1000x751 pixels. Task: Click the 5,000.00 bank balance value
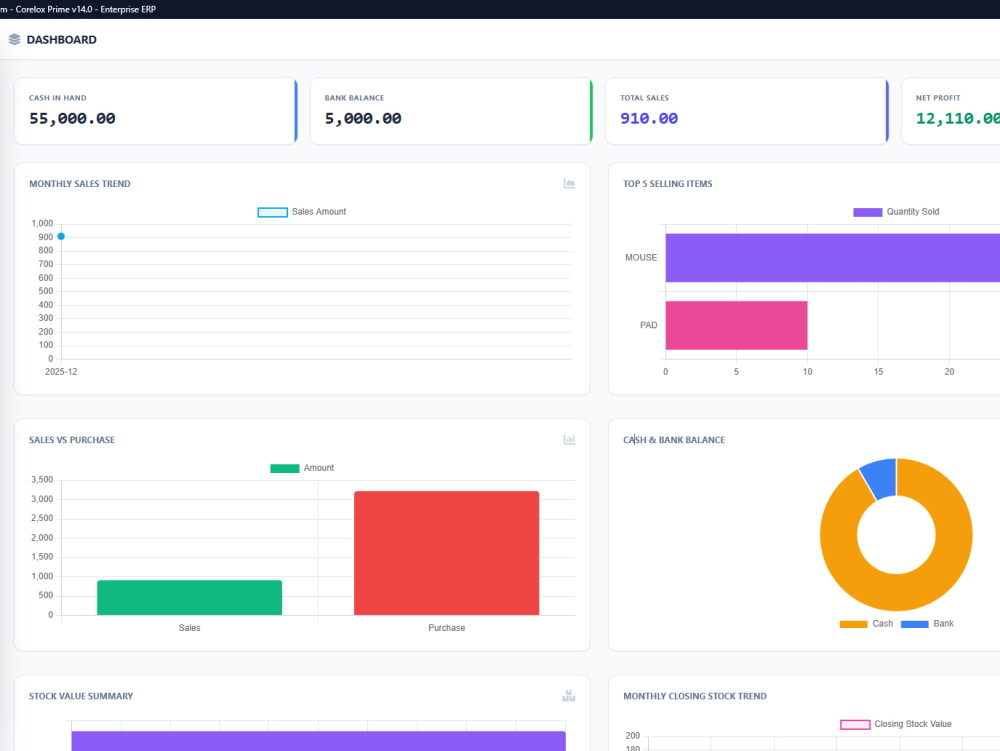(x=363, y=119)
